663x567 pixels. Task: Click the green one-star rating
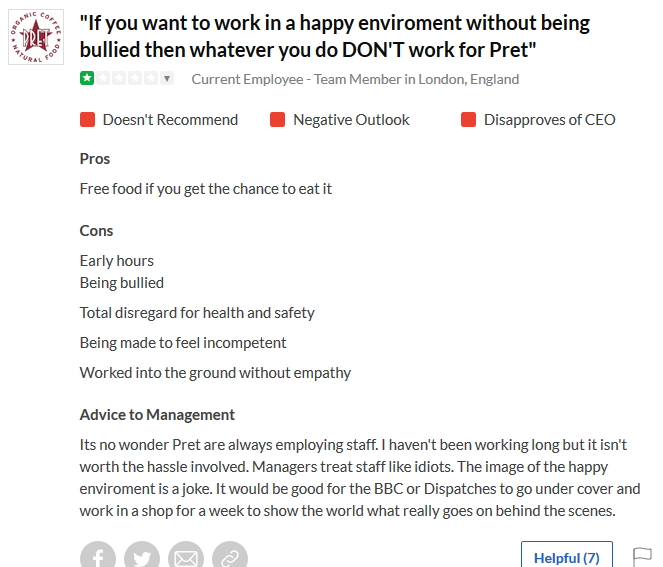pyautogui.click(x=87, y=78)
